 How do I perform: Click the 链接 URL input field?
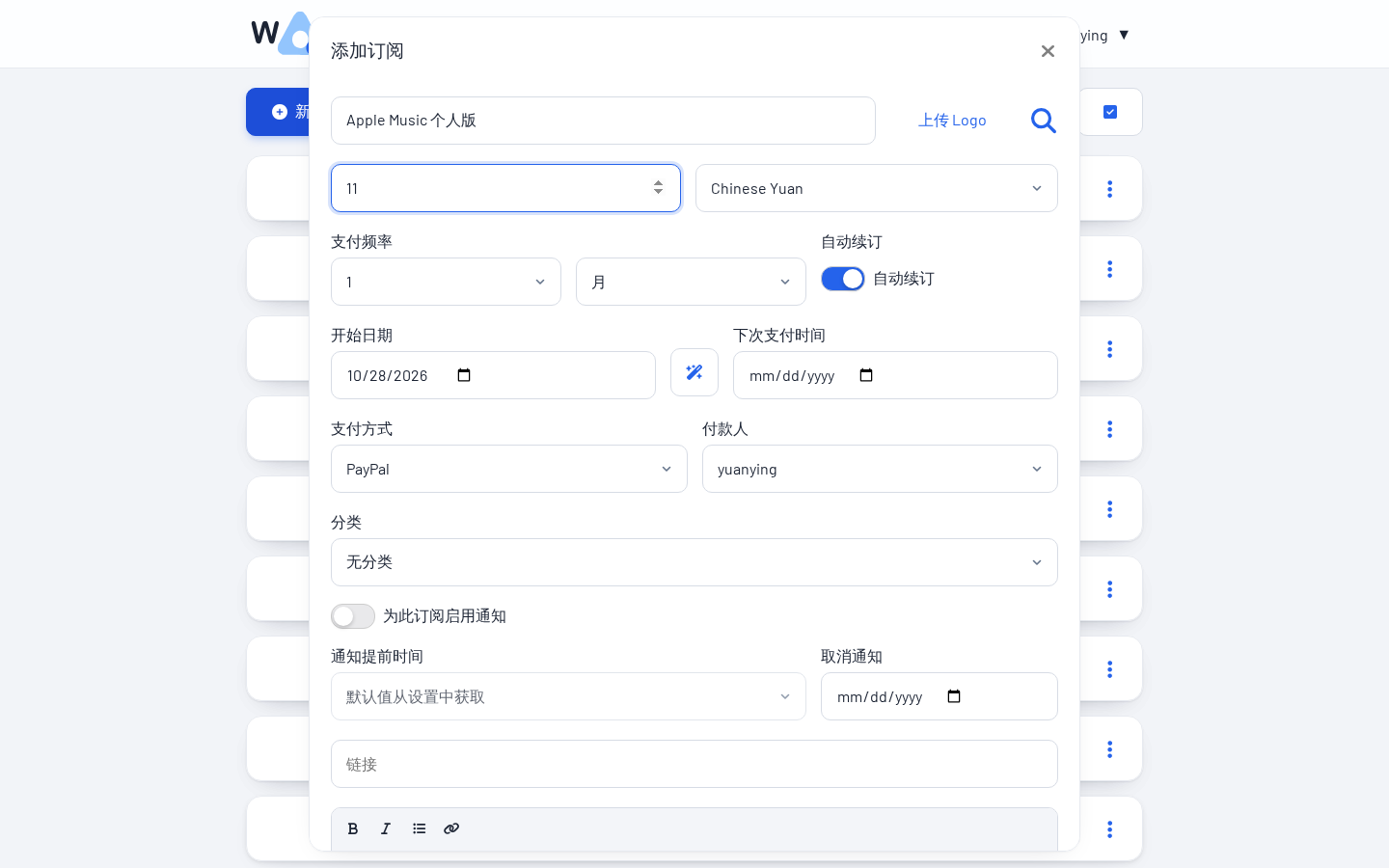click(694, 764)
